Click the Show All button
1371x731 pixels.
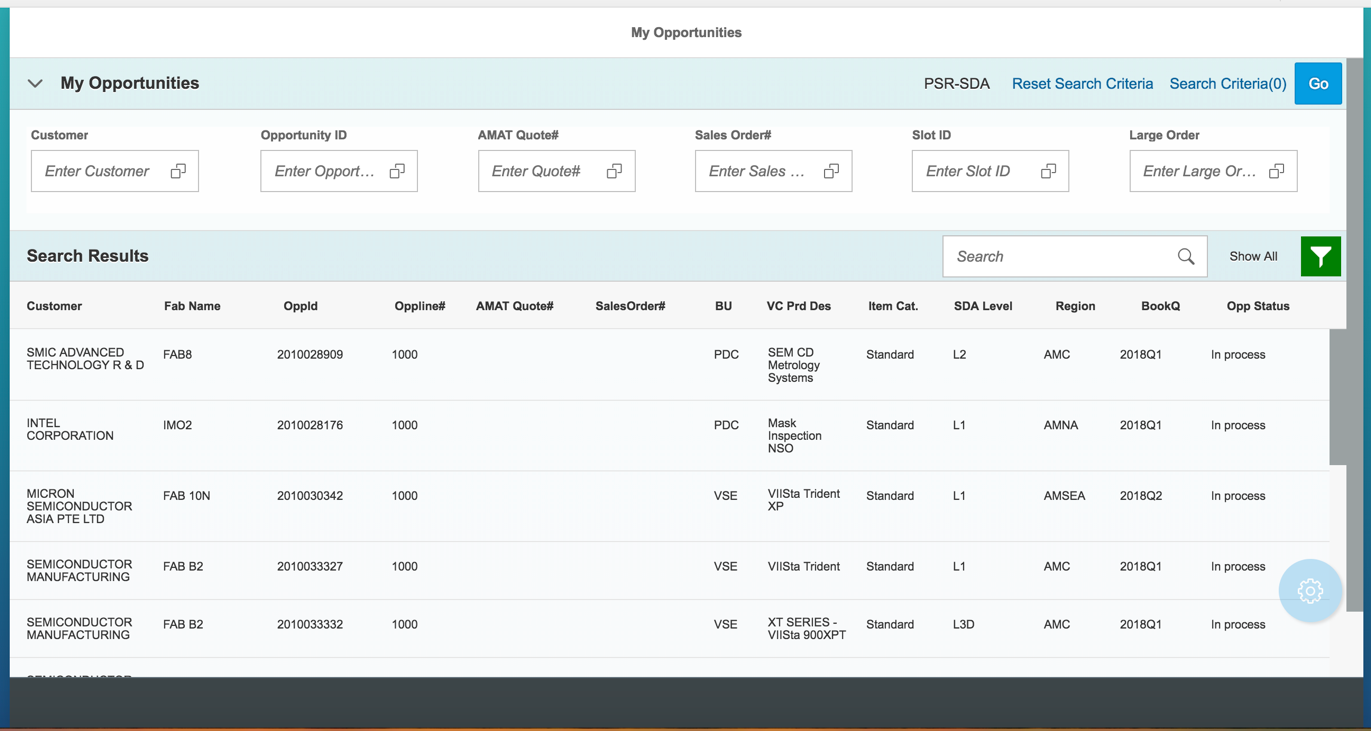coord(1253,257)
